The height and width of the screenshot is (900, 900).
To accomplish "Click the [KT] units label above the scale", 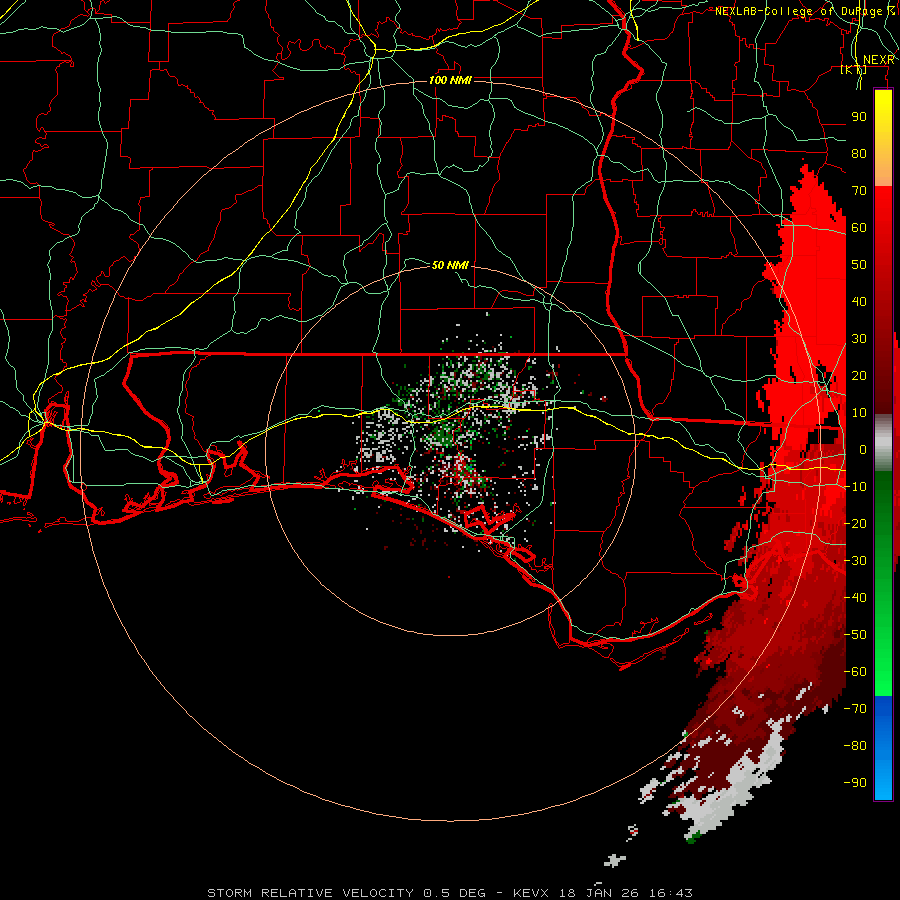I will [854, 69].
